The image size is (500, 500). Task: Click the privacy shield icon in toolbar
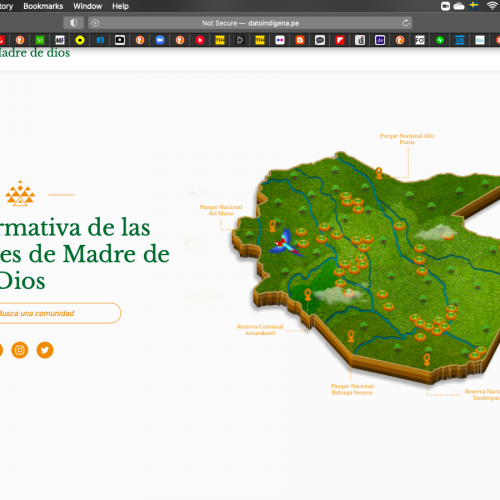pyautogui.click(x=74, y=23)
